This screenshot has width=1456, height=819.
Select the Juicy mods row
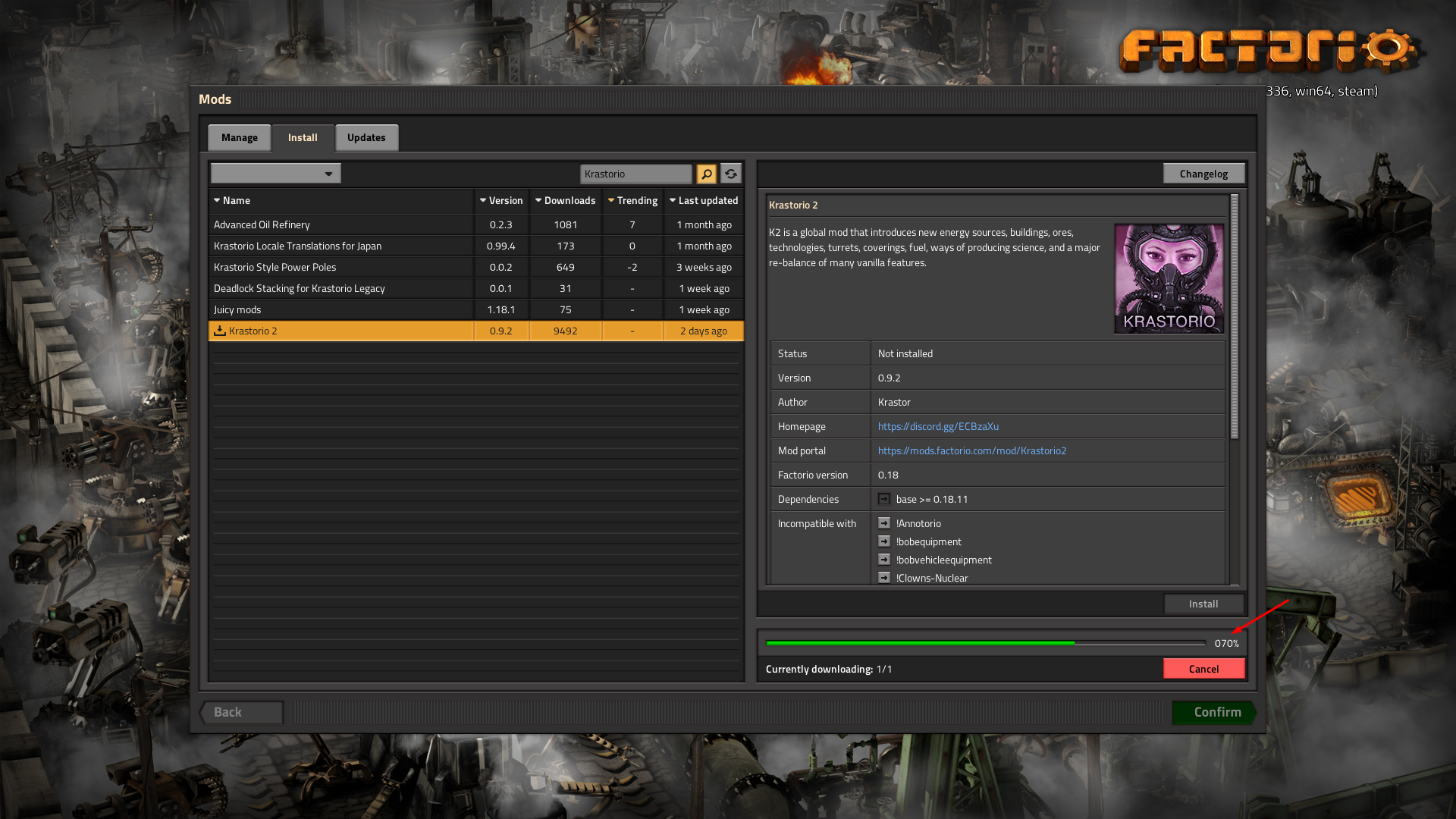[x=476, y=309]
